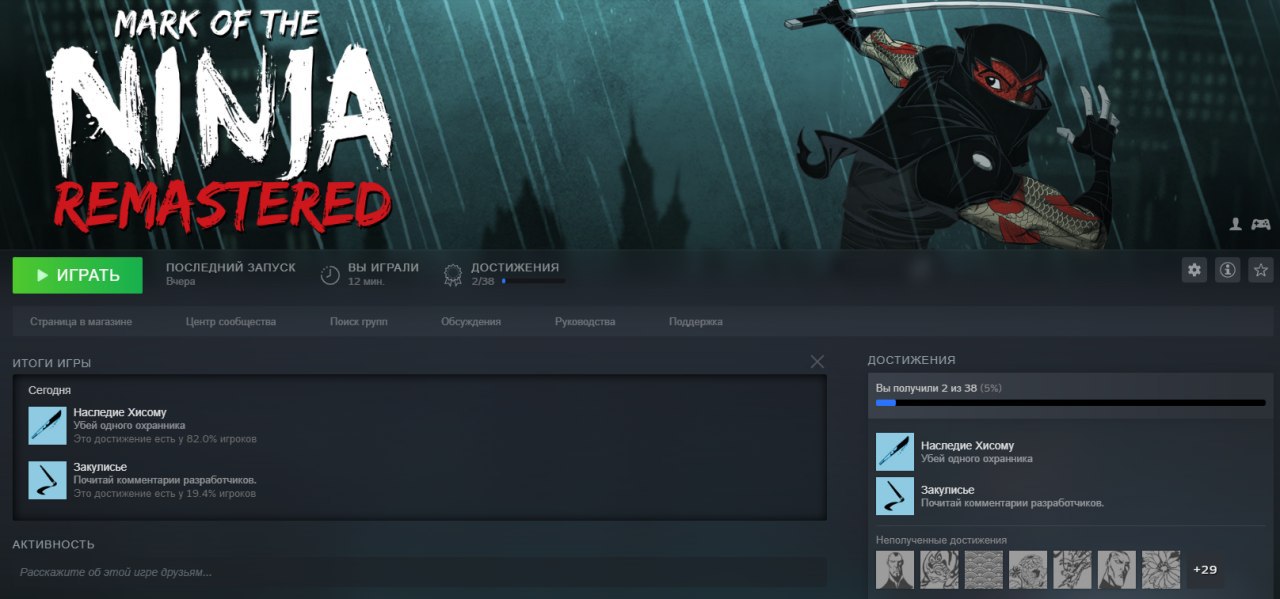Open the Руководства section
The width and height of the screenshot is (1280, 599).
pyautogui.click(x=585, y=322)
